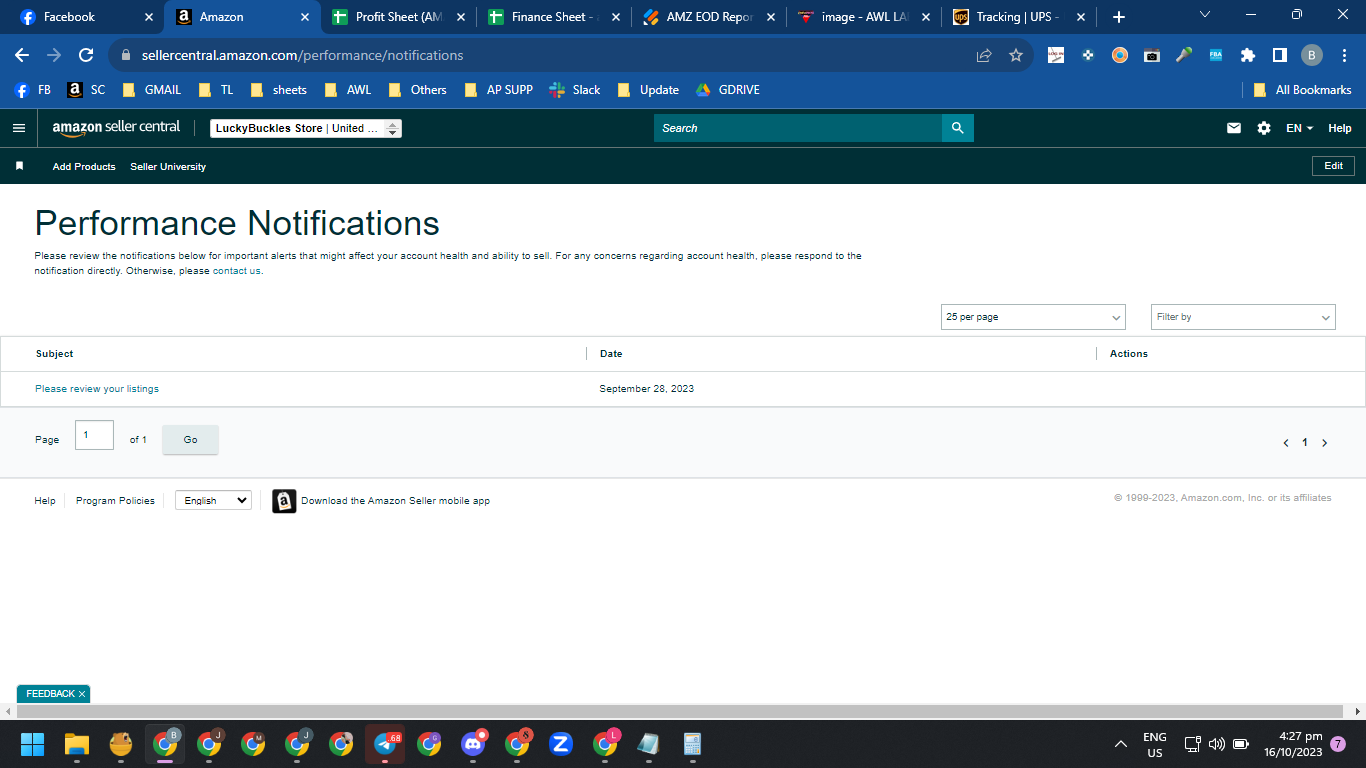1366x768 pixels.
Task: Open Zoom from the taskbar
Action: coord(561,744)
